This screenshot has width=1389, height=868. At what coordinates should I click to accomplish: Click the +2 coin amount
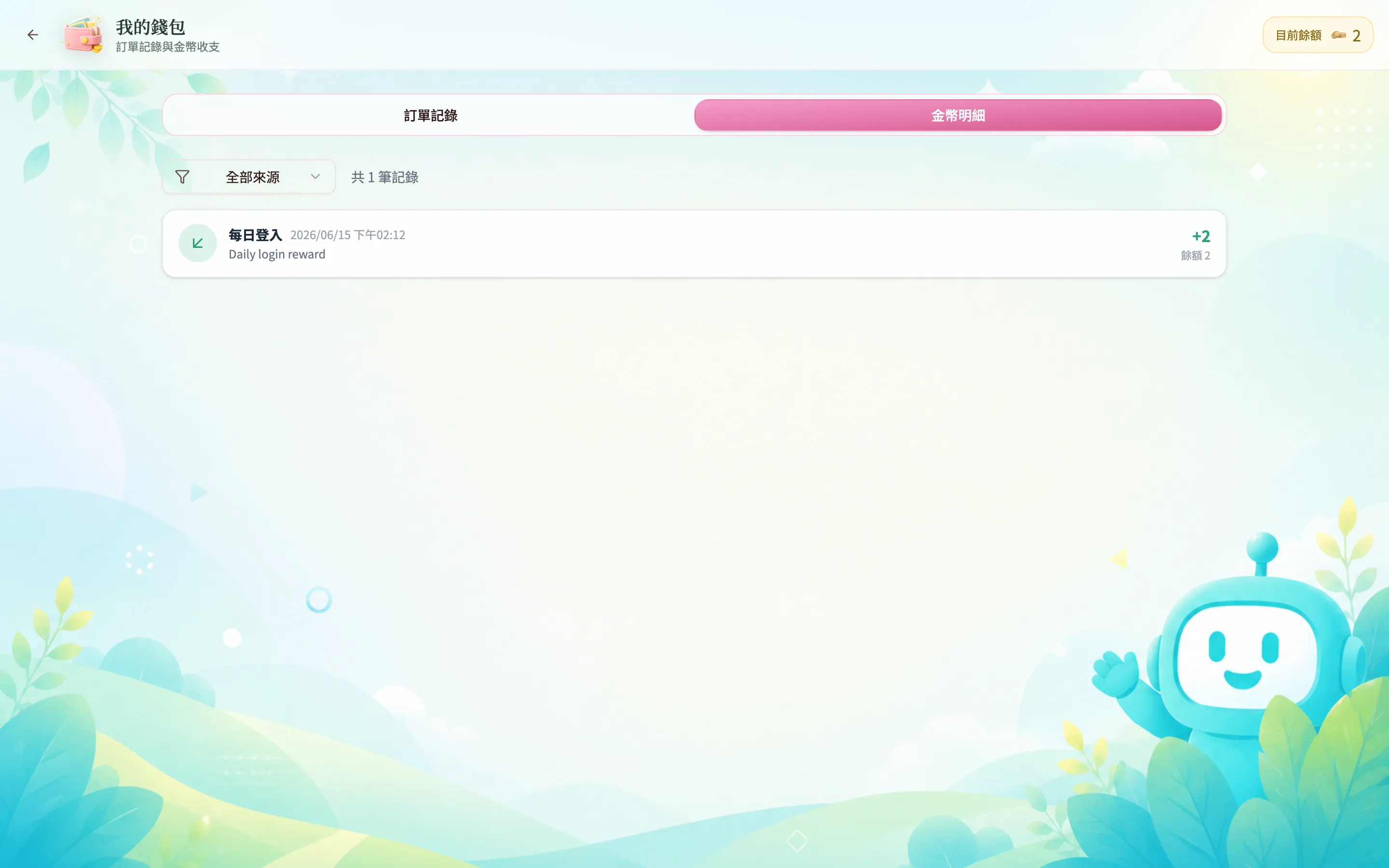tap(1201, 236)
